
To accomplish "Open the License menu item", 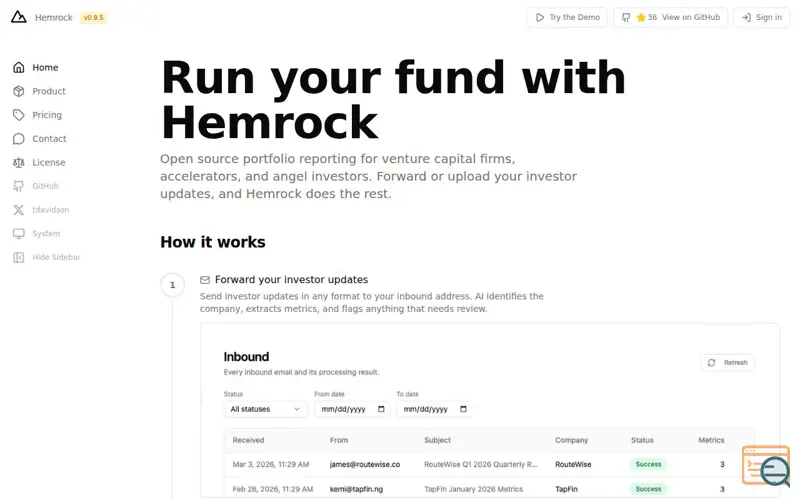I will pyautogui.click(x=49, y=162).
